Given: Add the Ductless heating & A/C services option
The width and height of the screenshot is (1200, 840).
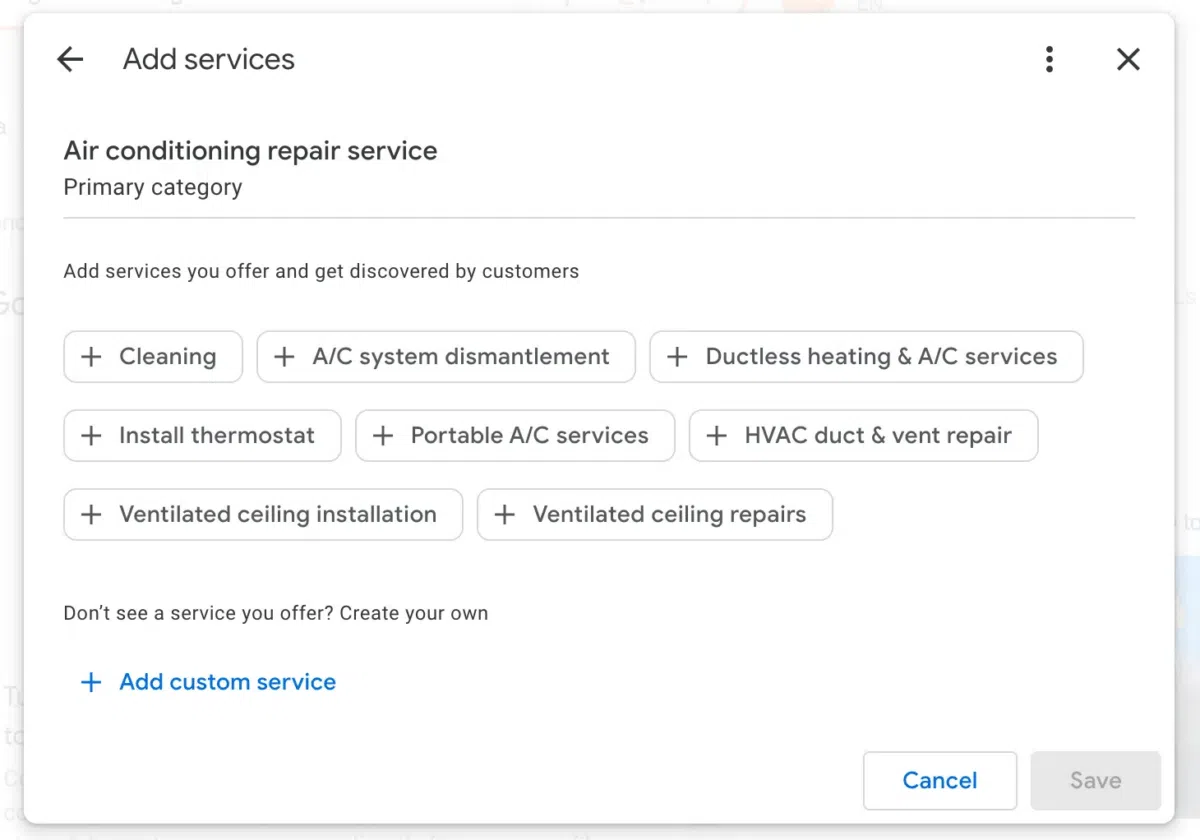Looking at the screenshot, I should coord(866,356).
